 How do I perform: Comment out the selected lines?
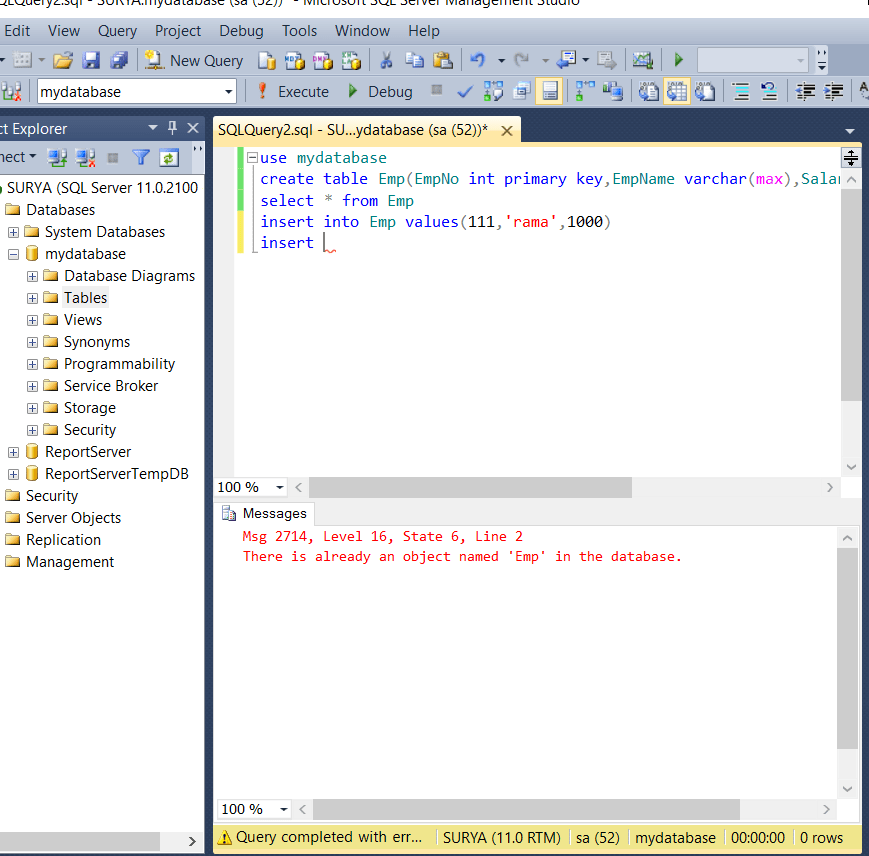(741, 91)
